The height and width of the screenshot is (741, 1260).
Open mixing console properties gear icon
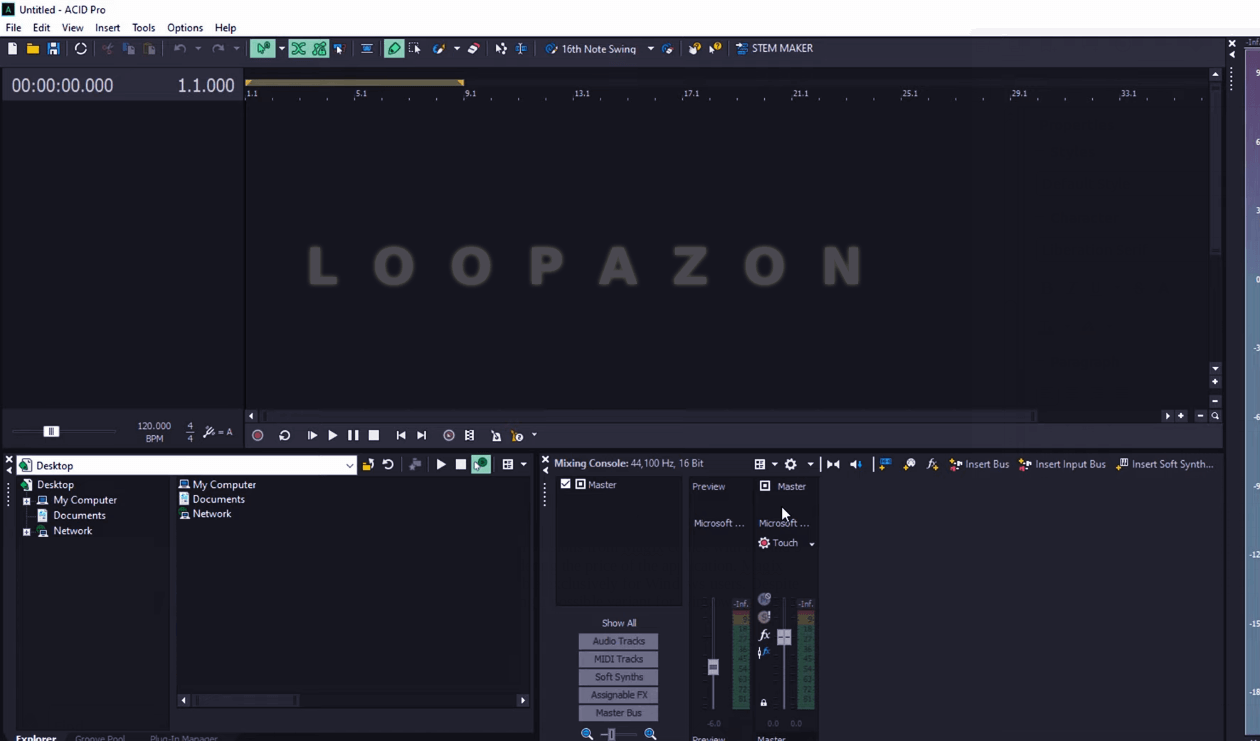tap(791, 464)
